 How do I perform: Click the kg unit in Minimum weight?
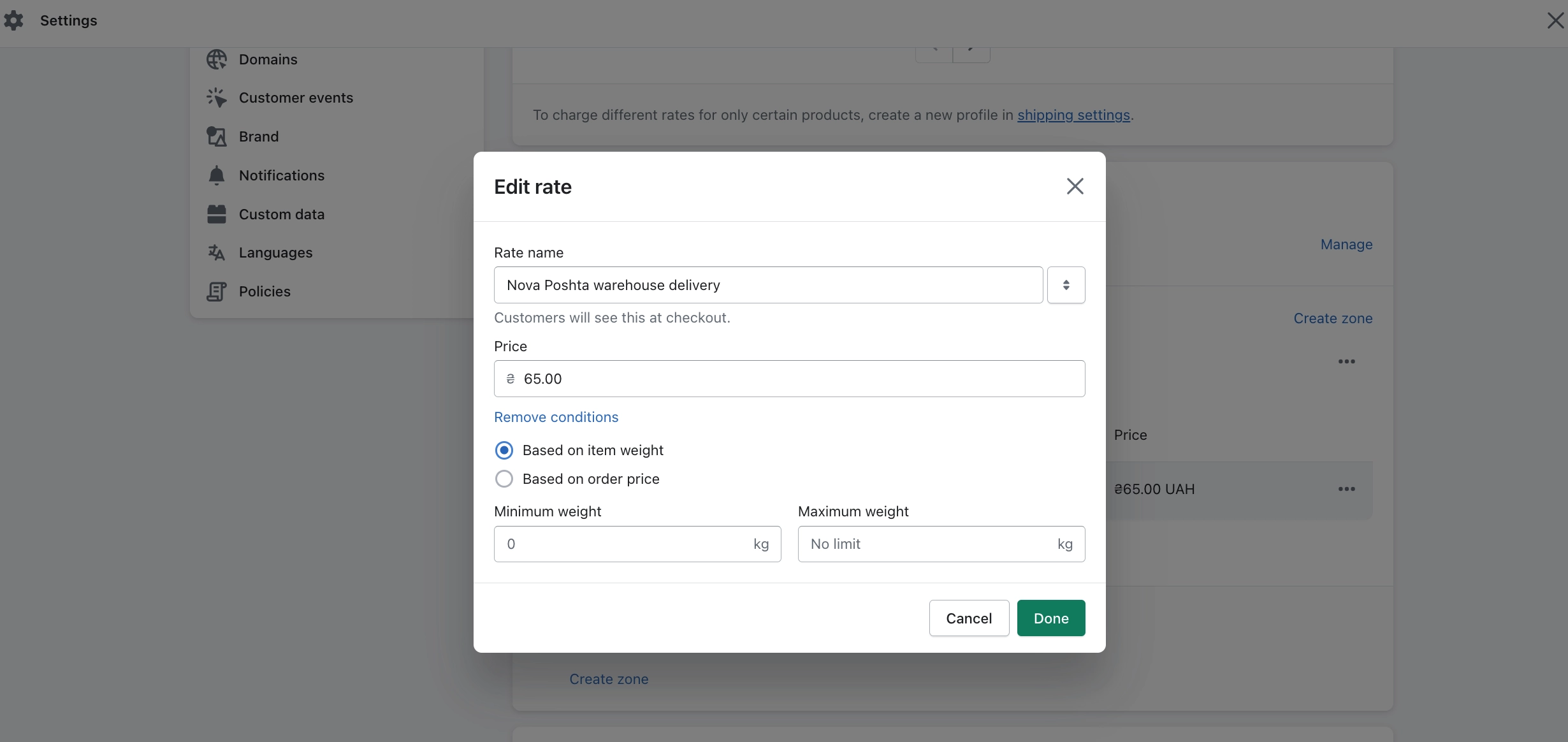coord(761,544)
